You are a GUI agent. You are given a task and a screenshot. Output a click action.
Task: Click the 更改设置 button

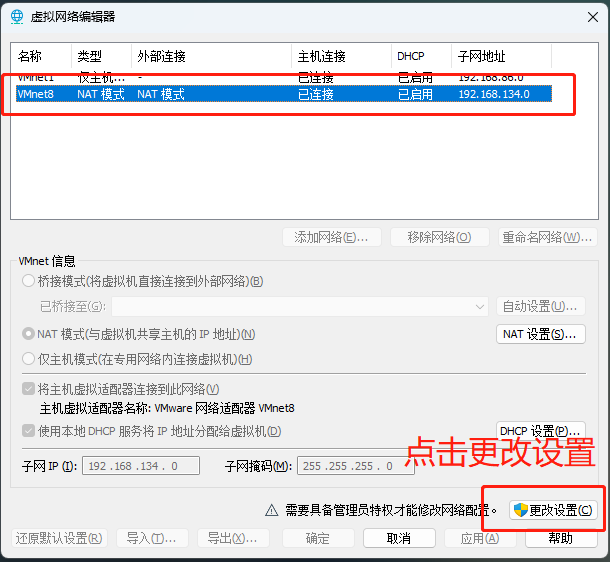pyautogui.click(x=553, y=510)
